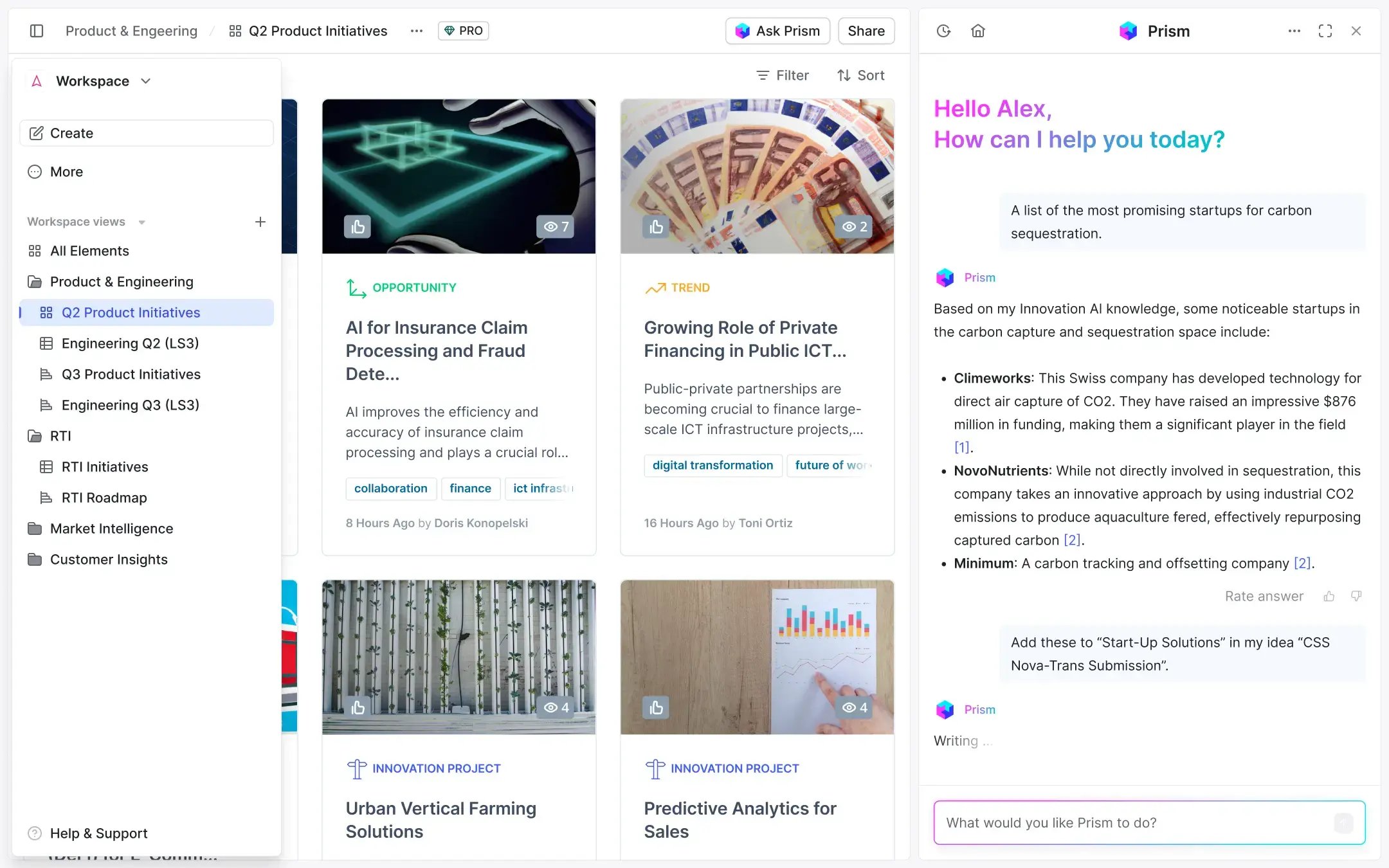Open Prism chat history clock icon
1389x868 pixels.
pos(943,31)
